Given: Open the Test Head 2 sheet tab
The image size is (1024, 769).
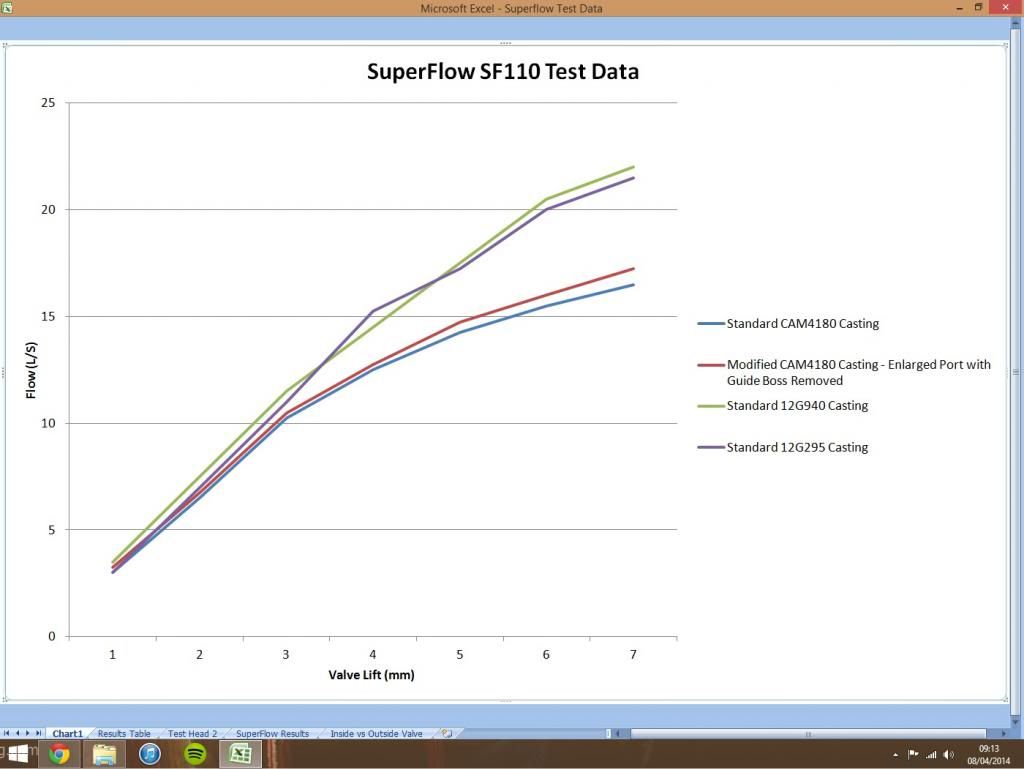Looking at the screenshot, I should pyautogui.click(x=192, y=733).
